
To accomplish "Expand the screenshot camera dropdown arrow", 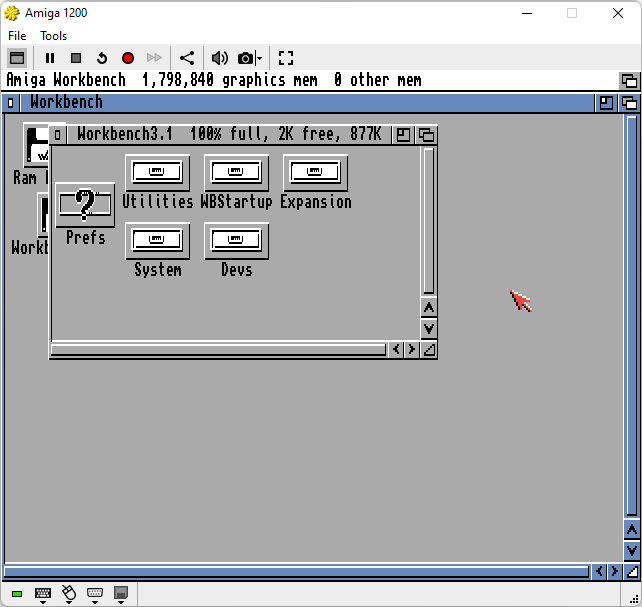I will tap(259, 58).
